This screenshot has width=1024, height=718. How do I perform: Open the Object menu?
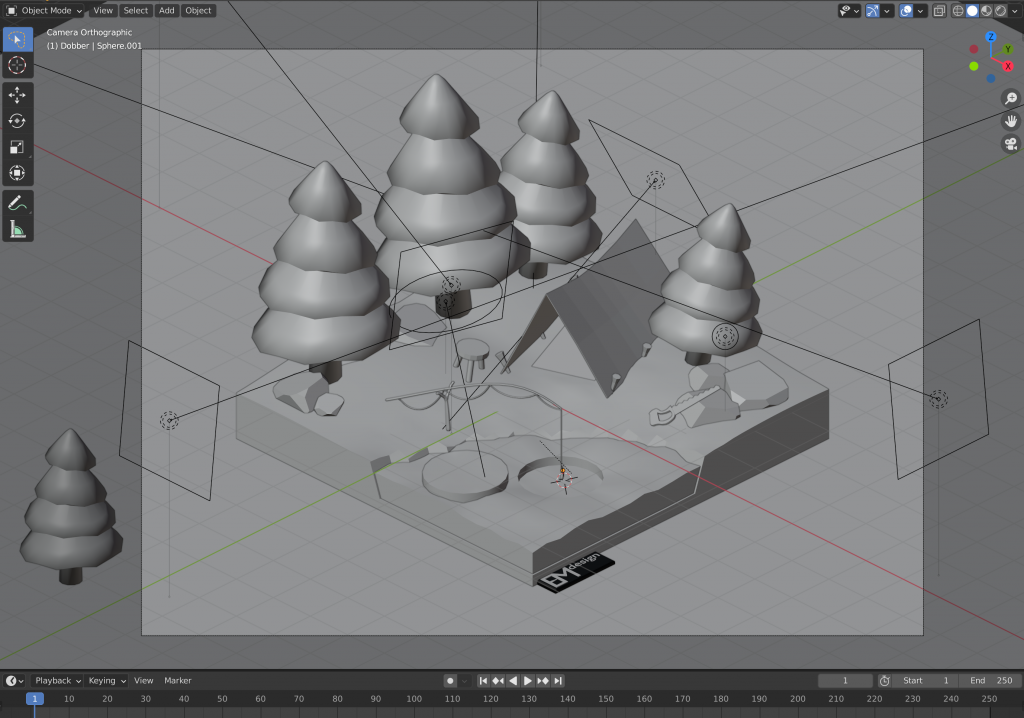pos(198,10)
